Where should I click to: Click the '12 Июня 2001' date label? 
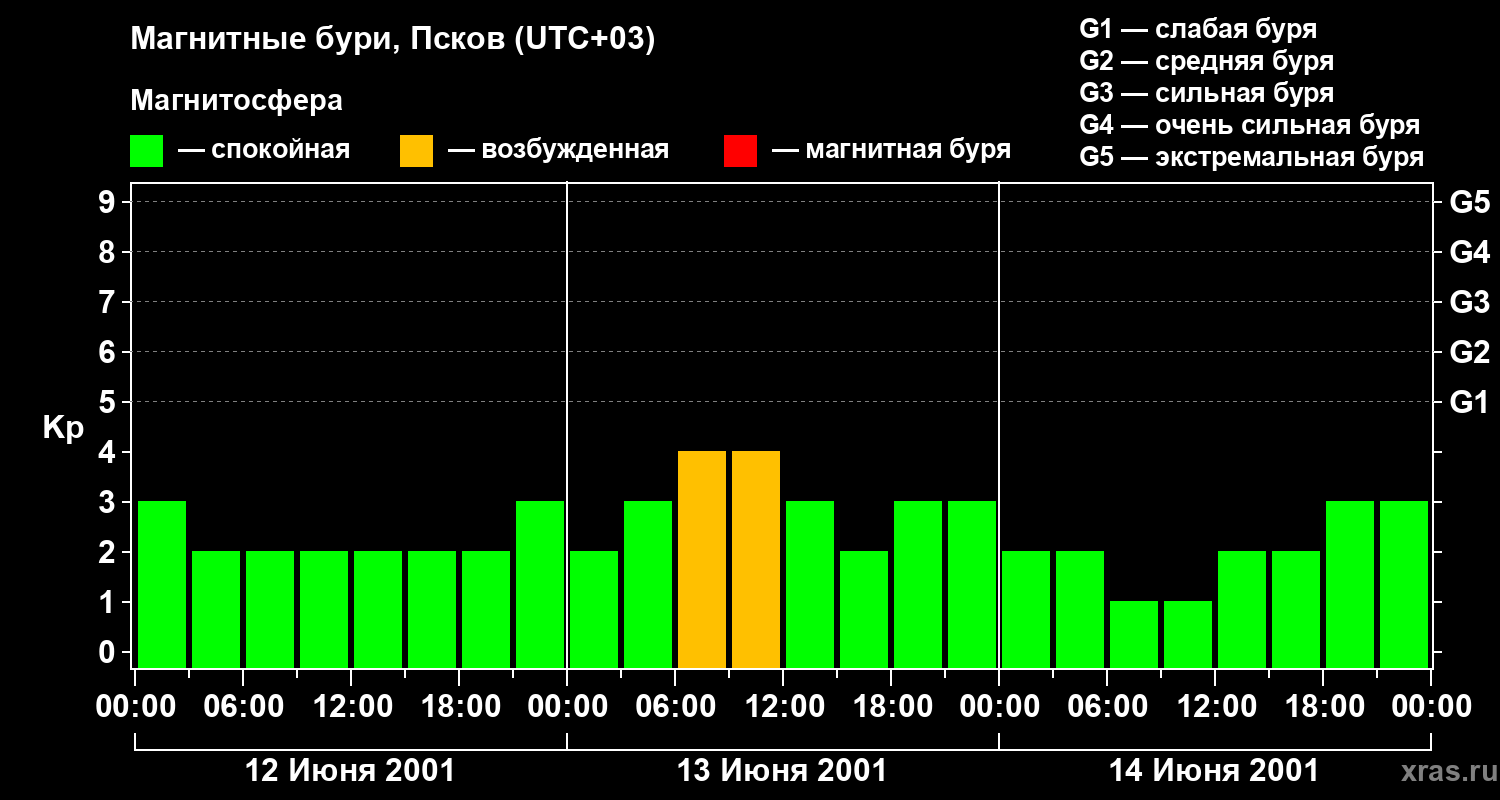350,771
